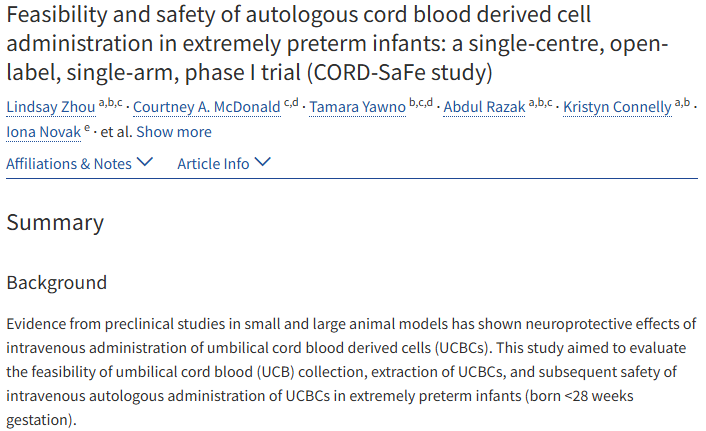Click Show more to reveal all authors
Image resolution: width=706 pixels, height=431 pixels.
click(174, 132)
